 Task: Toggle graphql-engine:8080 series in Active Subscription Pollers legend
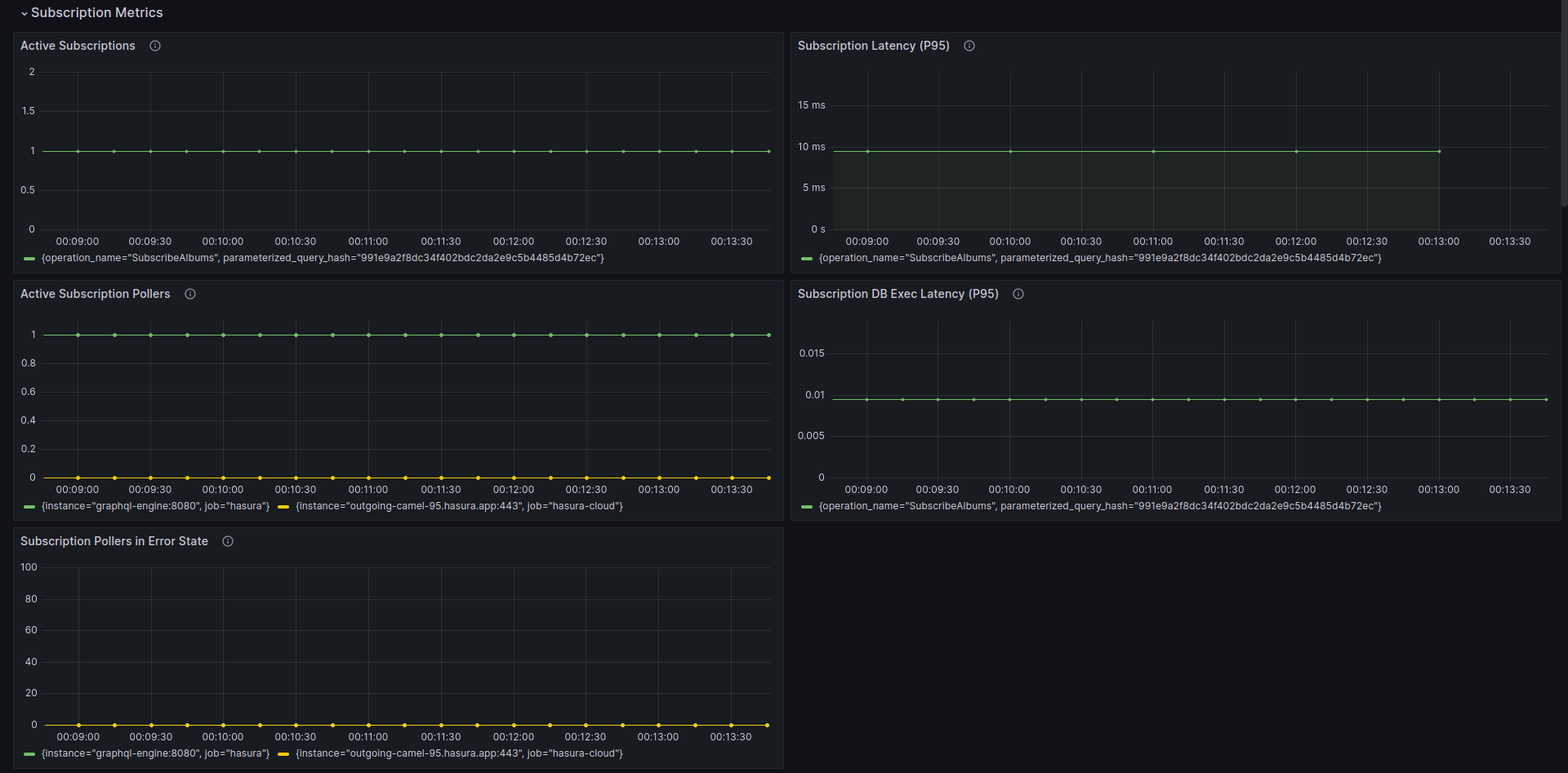coord(155,506)
